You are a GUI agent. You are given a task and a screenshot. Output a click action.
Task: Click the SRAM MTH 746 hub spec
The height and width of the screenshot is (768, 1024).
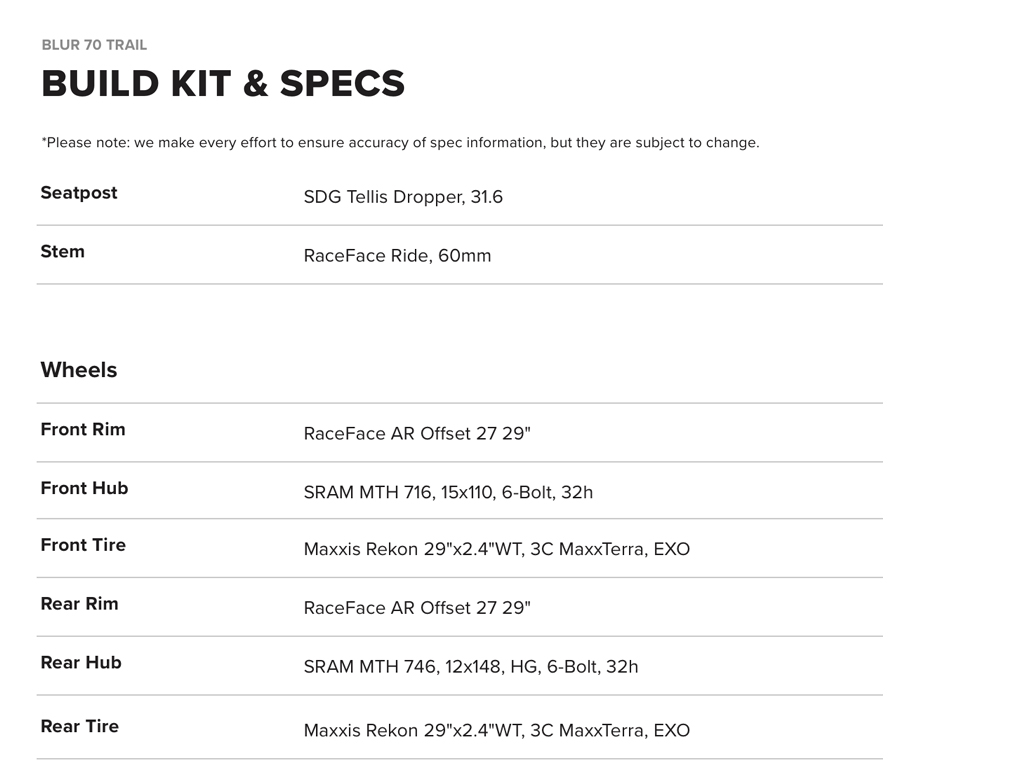(471, 667)
